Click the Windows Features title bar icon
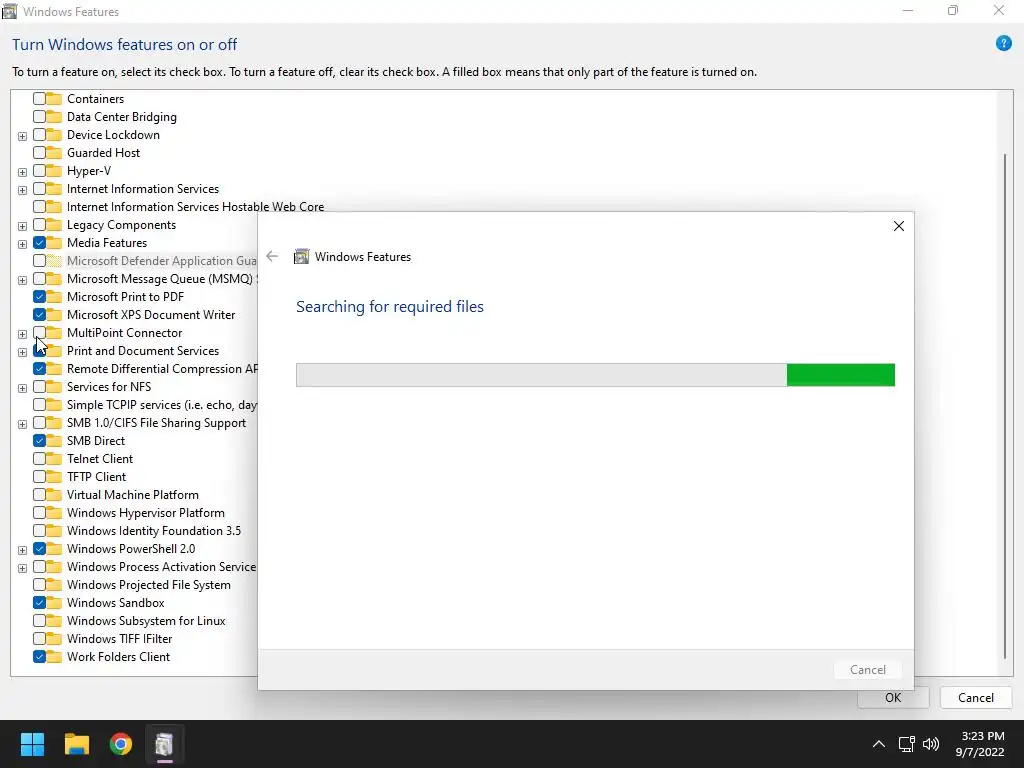The width and height of the screenshot is (1024, 768). [9, 11]
